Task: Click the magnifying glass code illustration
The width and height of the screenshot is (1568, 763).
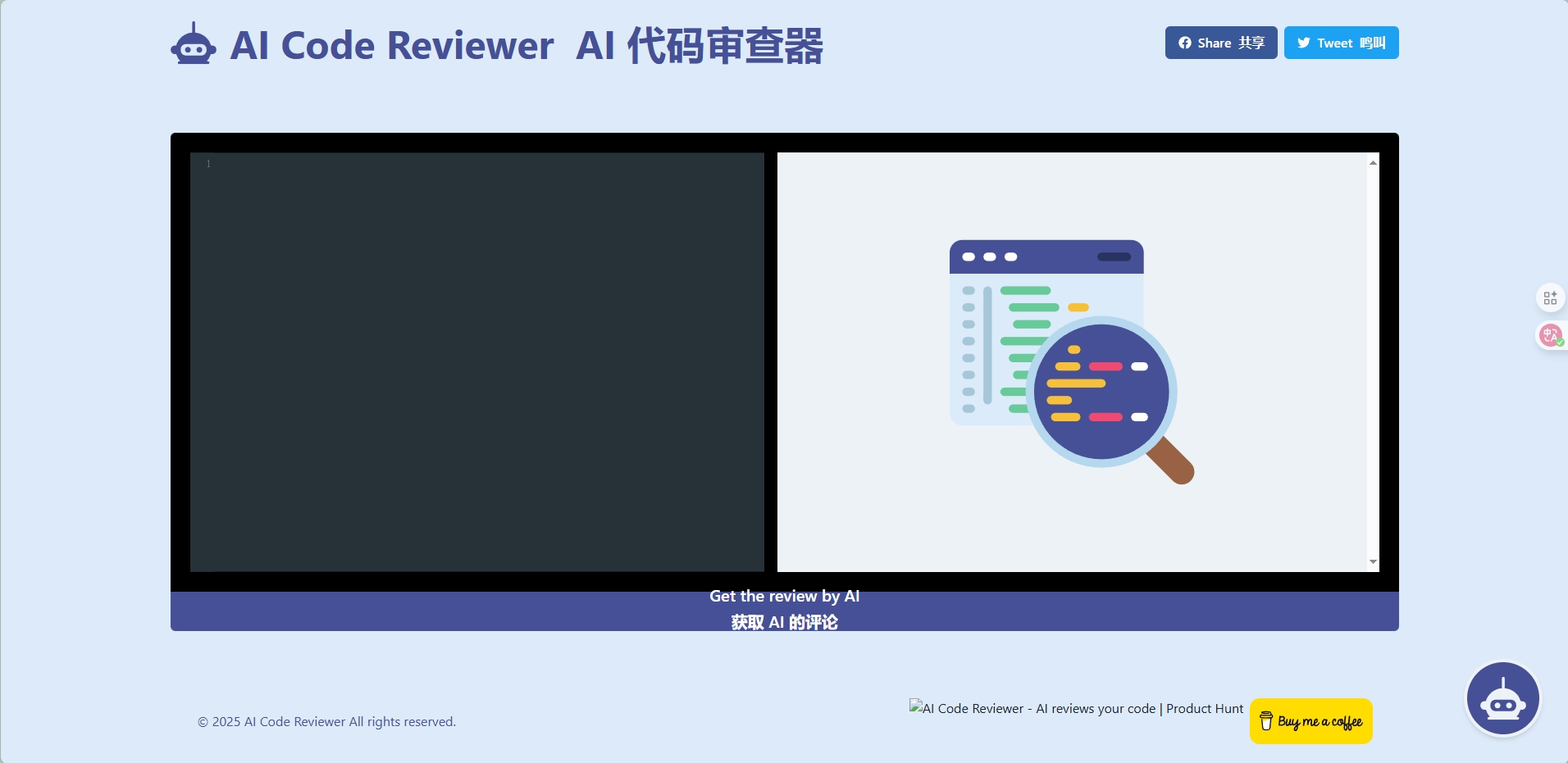Action: (x=1072, y=361)
